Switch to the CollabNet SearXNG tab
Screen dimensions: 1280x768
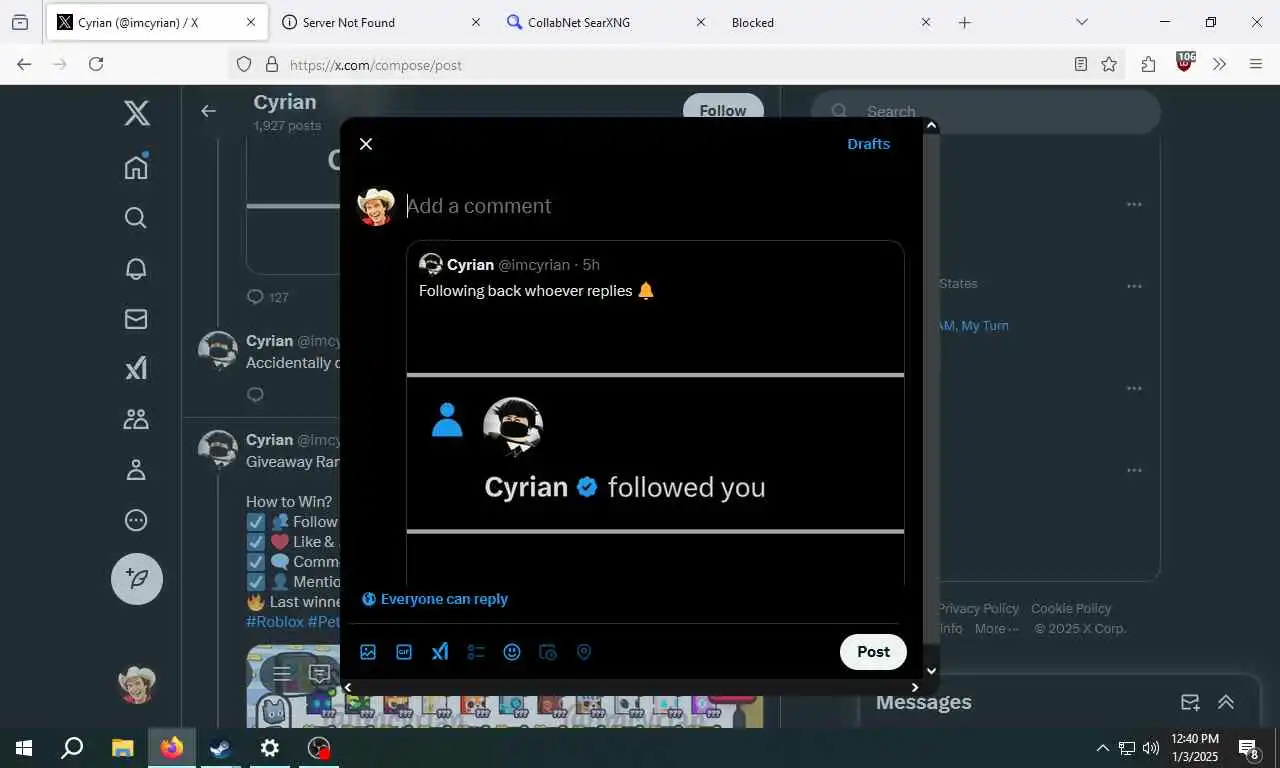(606, 22)
